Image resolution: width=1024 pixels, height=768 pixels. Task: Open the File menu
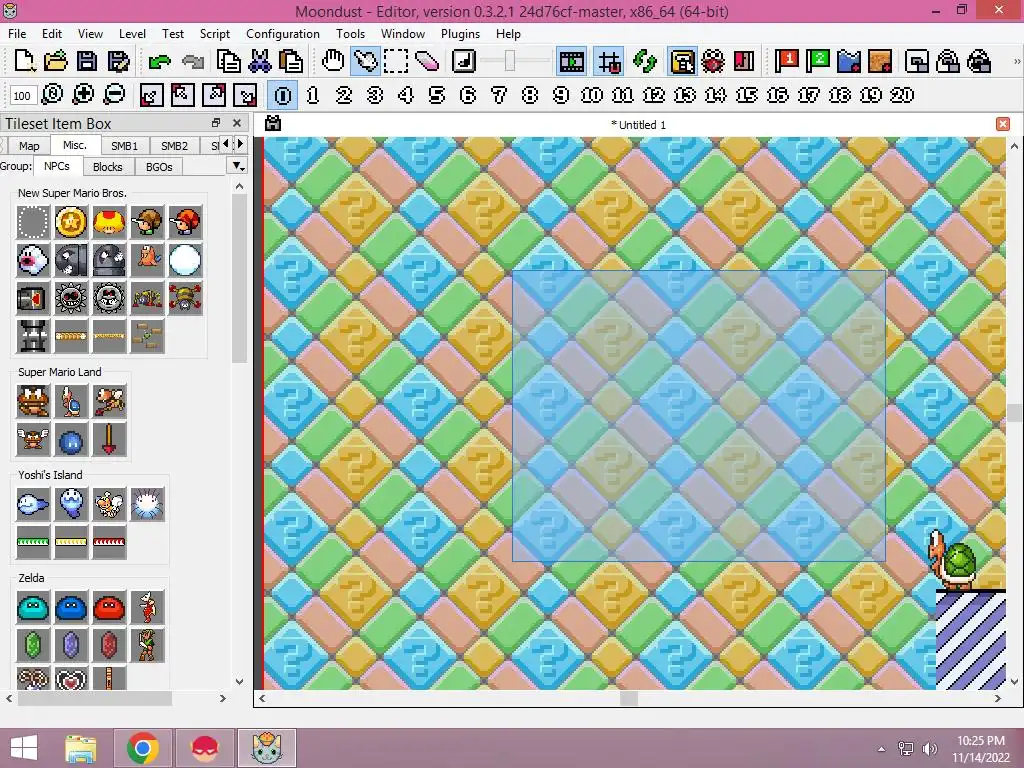click(x=17, y=34)
